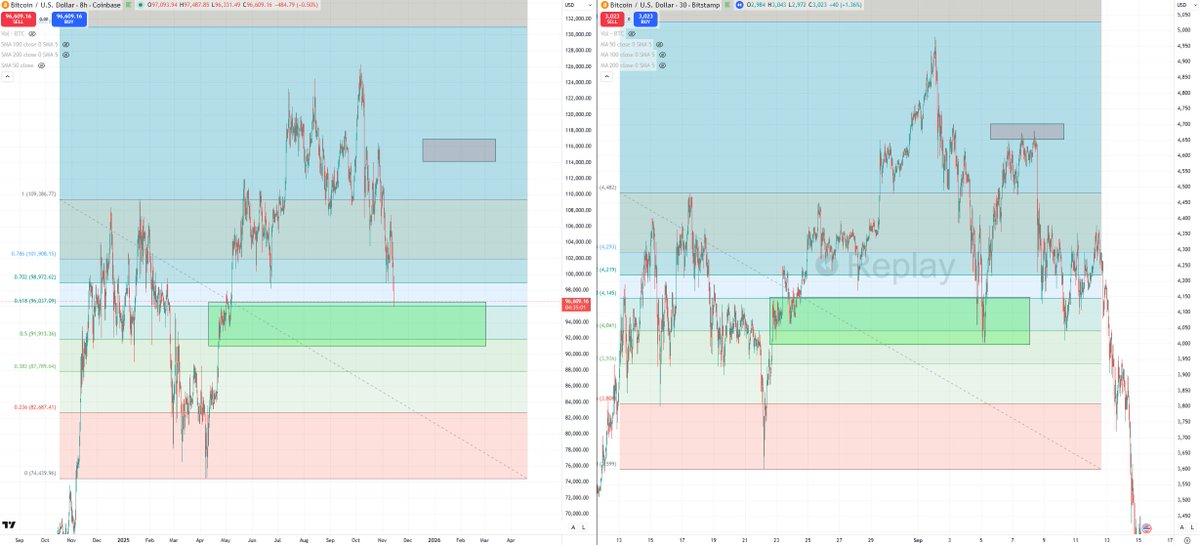The height and width of the screenshot is (545, 1200).
Task: Select 'SMA 200 close 0 SMA 5' legend on Coinbase
Action: (x=30, y=55)
